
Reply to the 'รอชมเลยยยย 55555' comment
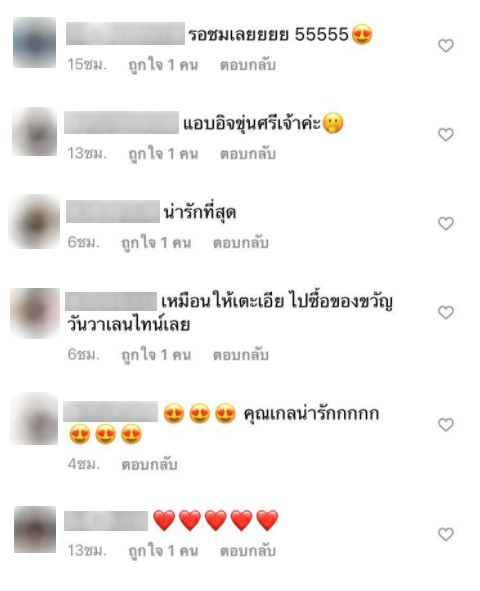248,65
